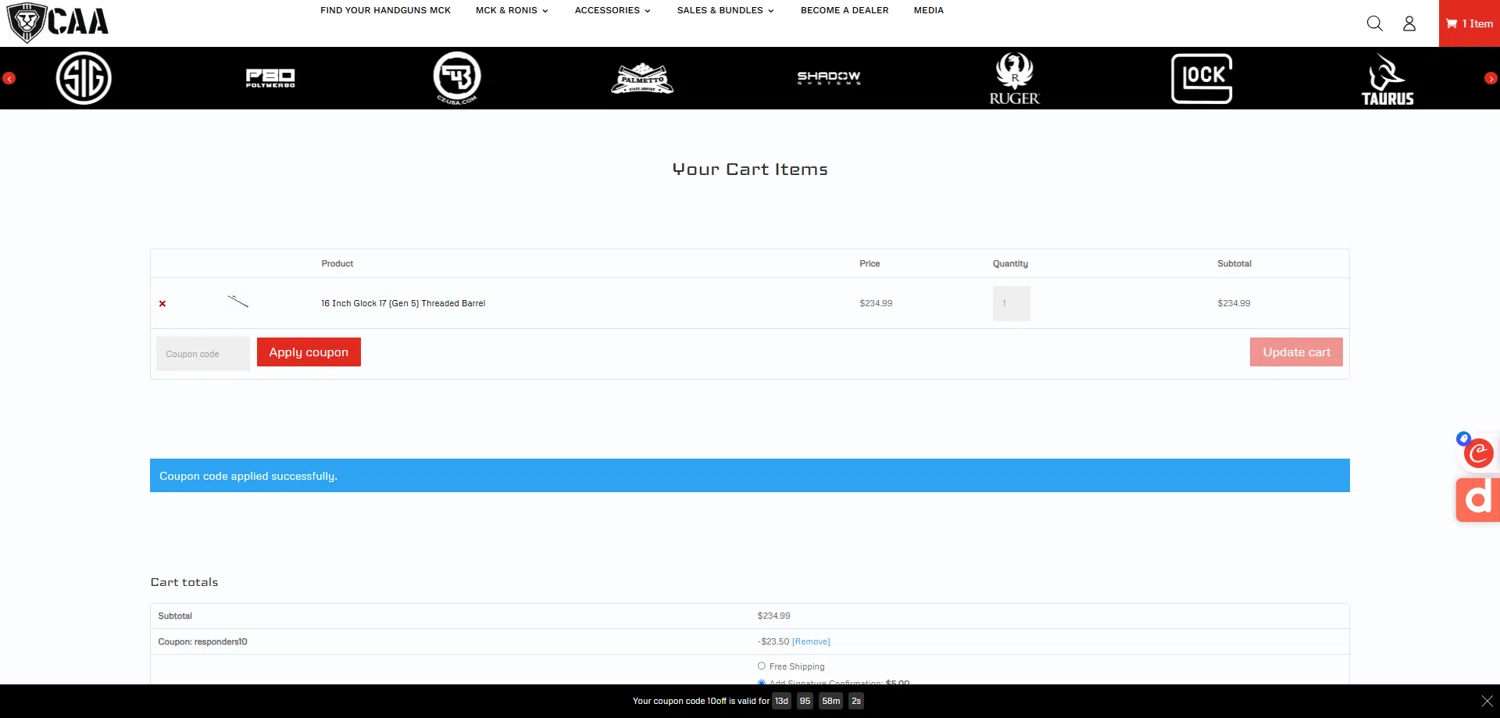Select the Add Signature Confirmation radio option
Image resolution: width=1500 pixels, height=718 pixels.
[761, 683]
